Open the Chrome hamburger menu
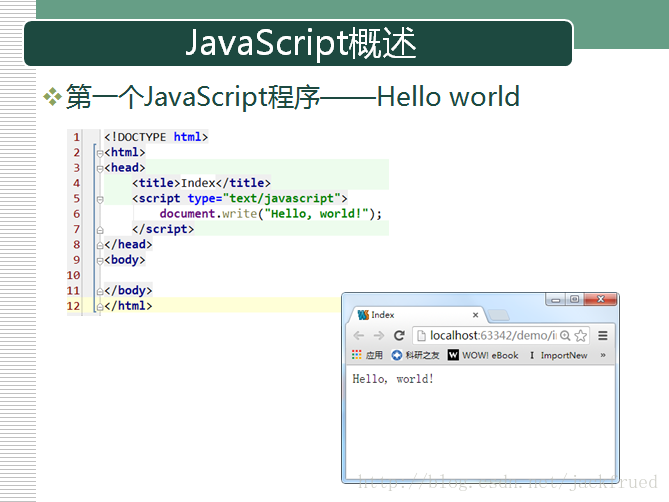This screenshot has width=669, height=502. pyautogui.click(x=602, y=336)
